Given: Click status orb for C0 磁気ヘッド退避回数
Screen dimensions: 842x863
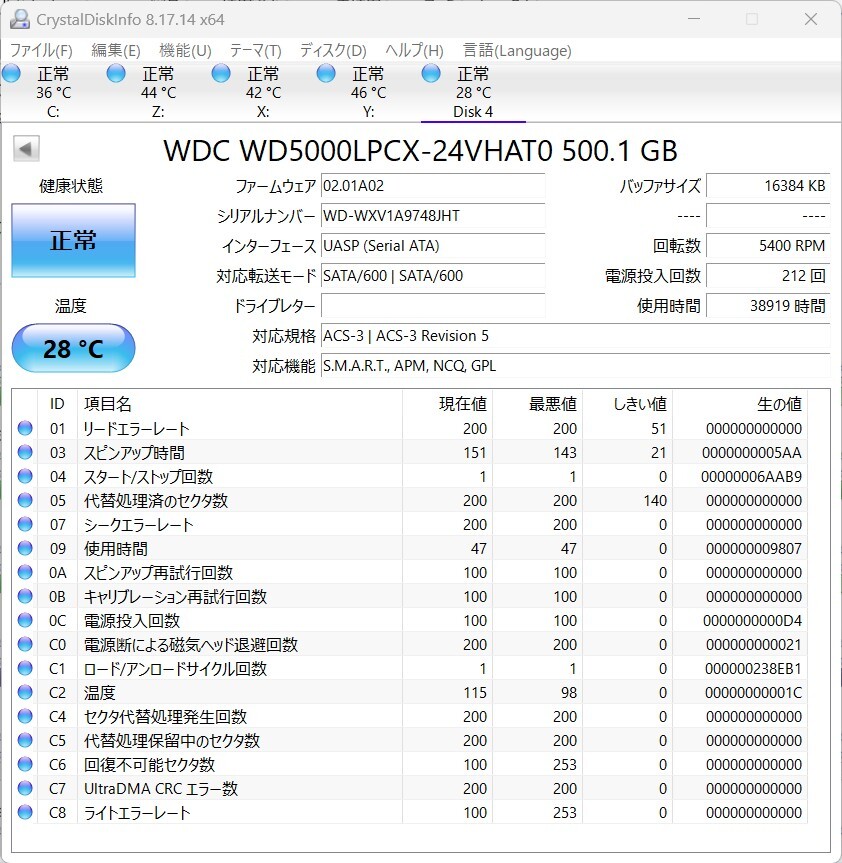Looking at the screenshot, I should coord(25,644).
